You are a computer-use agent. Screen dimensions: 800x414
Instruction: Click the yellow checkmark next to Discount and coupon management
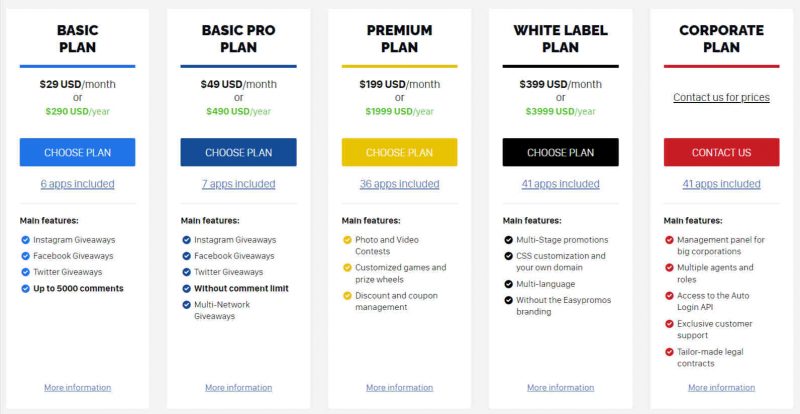pos(347,296)
